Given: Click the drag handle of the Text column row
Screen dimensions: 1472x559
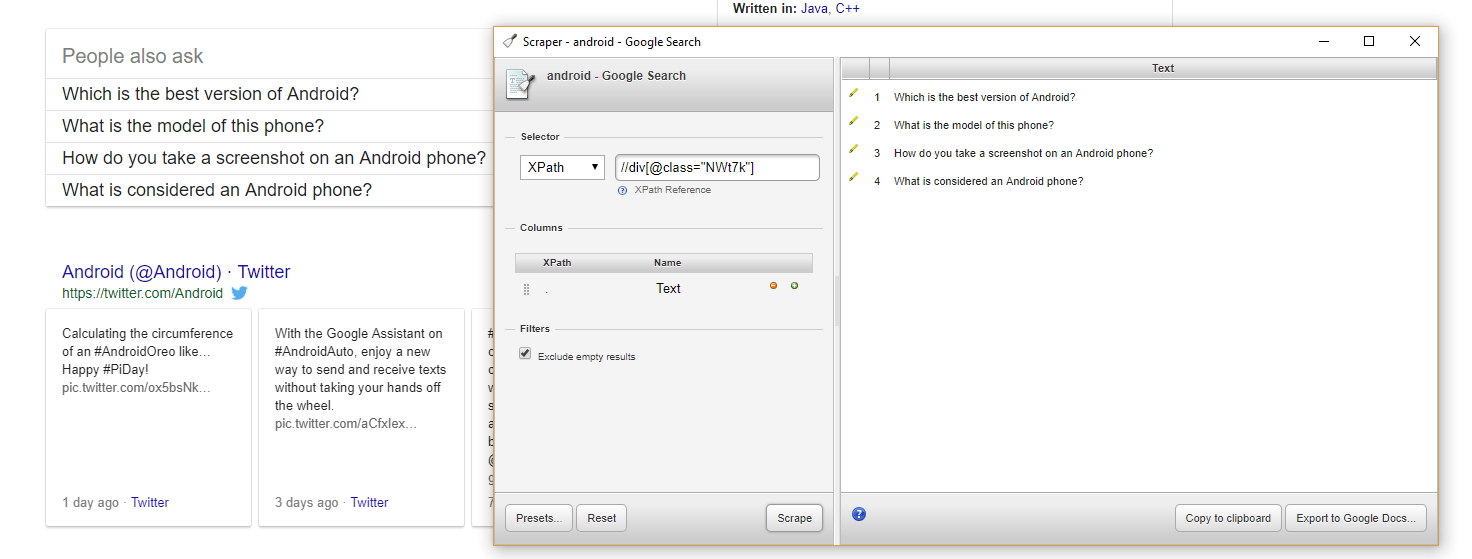Looking at the screenshot, I should [526, 289].
